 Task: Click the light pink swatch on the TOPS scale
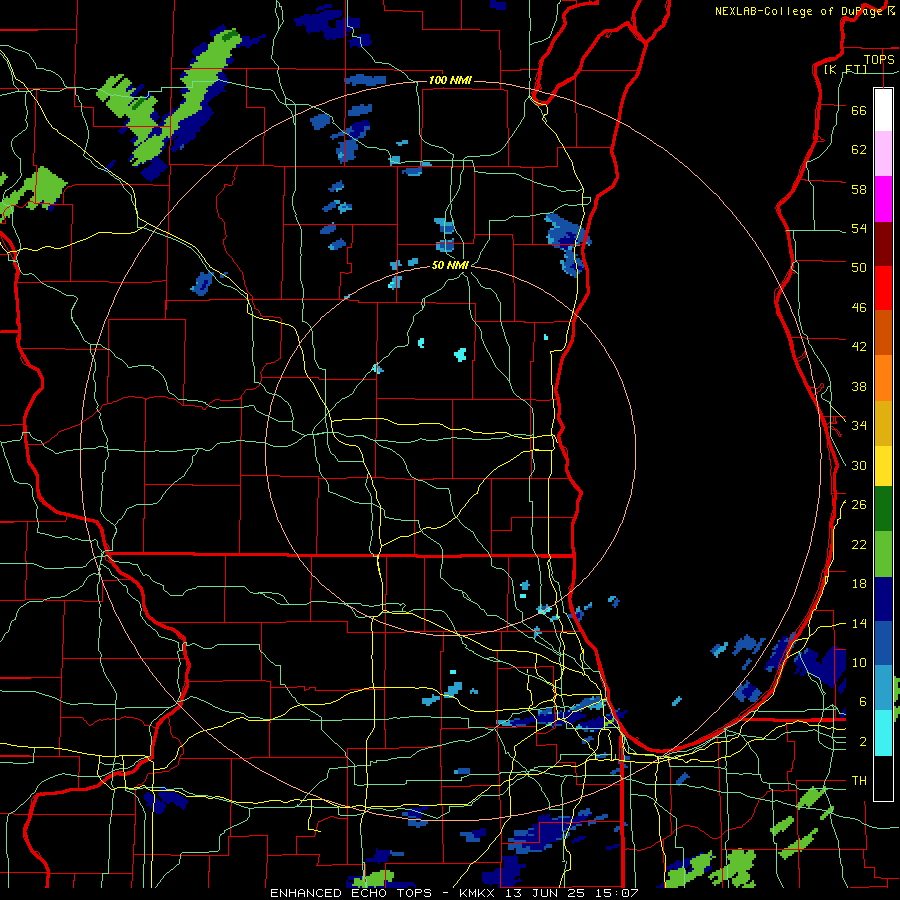tap(883, 154)
